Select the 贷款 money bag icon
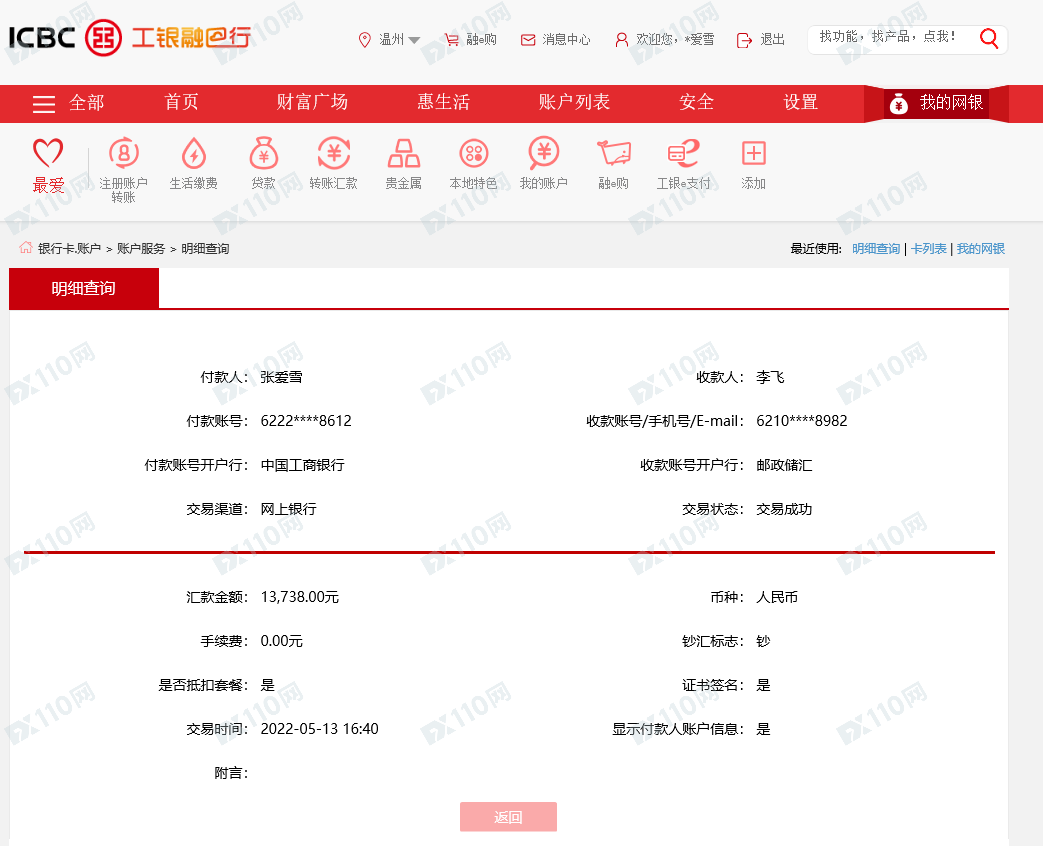This screenshot has width=1043, height=846. click(x=263, y=154)
